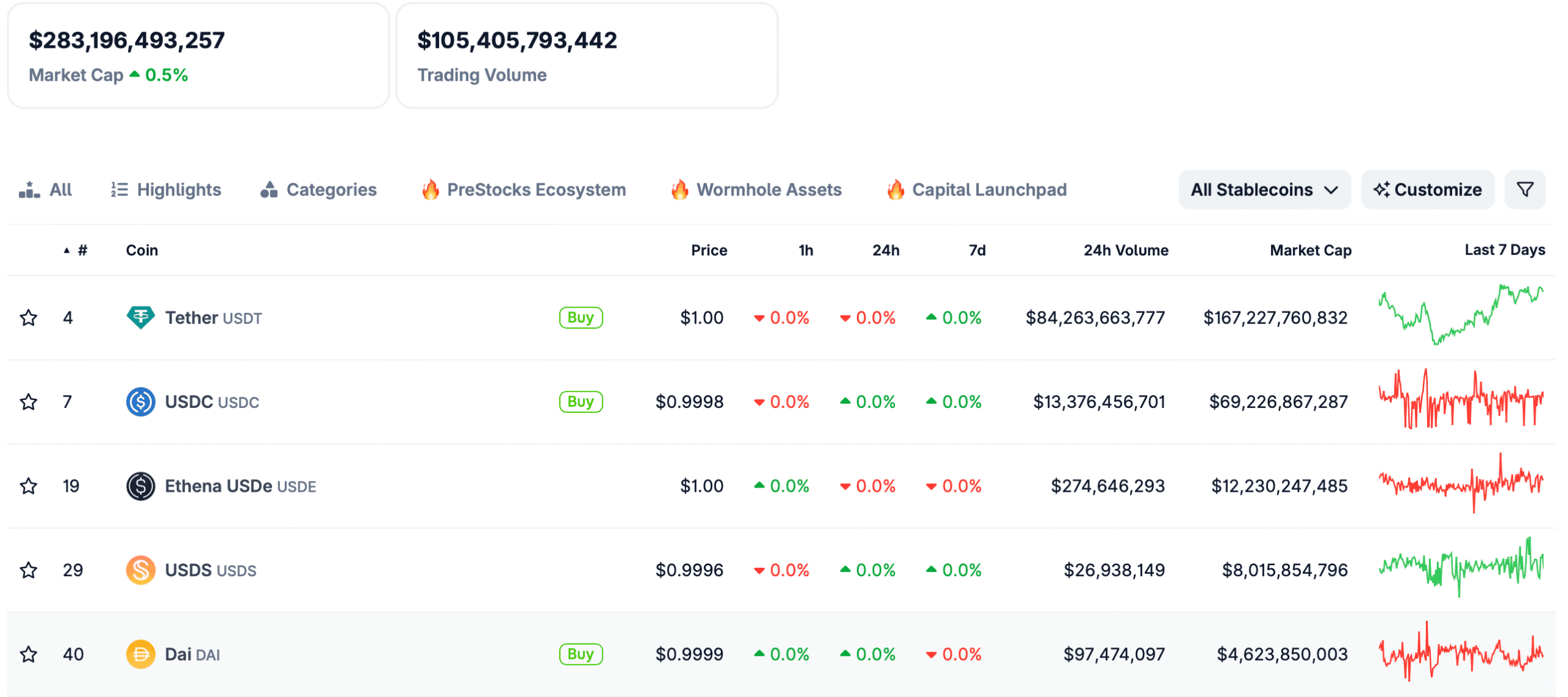The height and width of the screenshot is (697, 1568).
Task: Sort the list by Market Cap column
Action: (1310, 249)
